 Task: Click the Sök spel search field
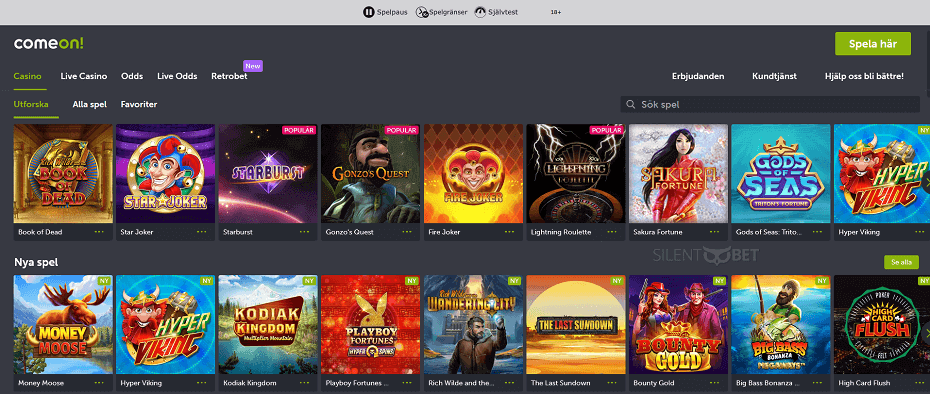click(x=770, y=104)
